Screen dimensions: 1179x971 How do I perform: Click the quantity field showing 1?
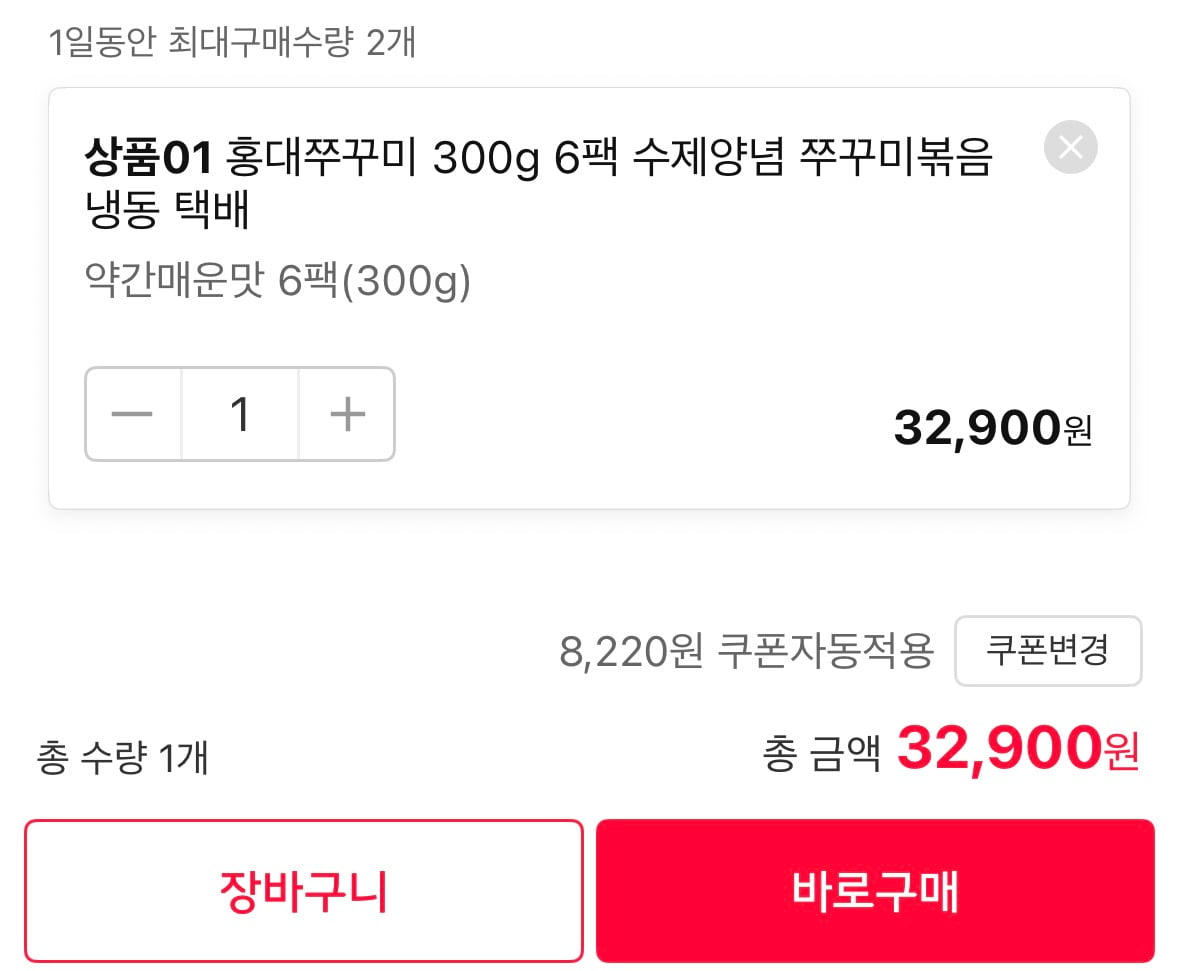pos(240,414)
